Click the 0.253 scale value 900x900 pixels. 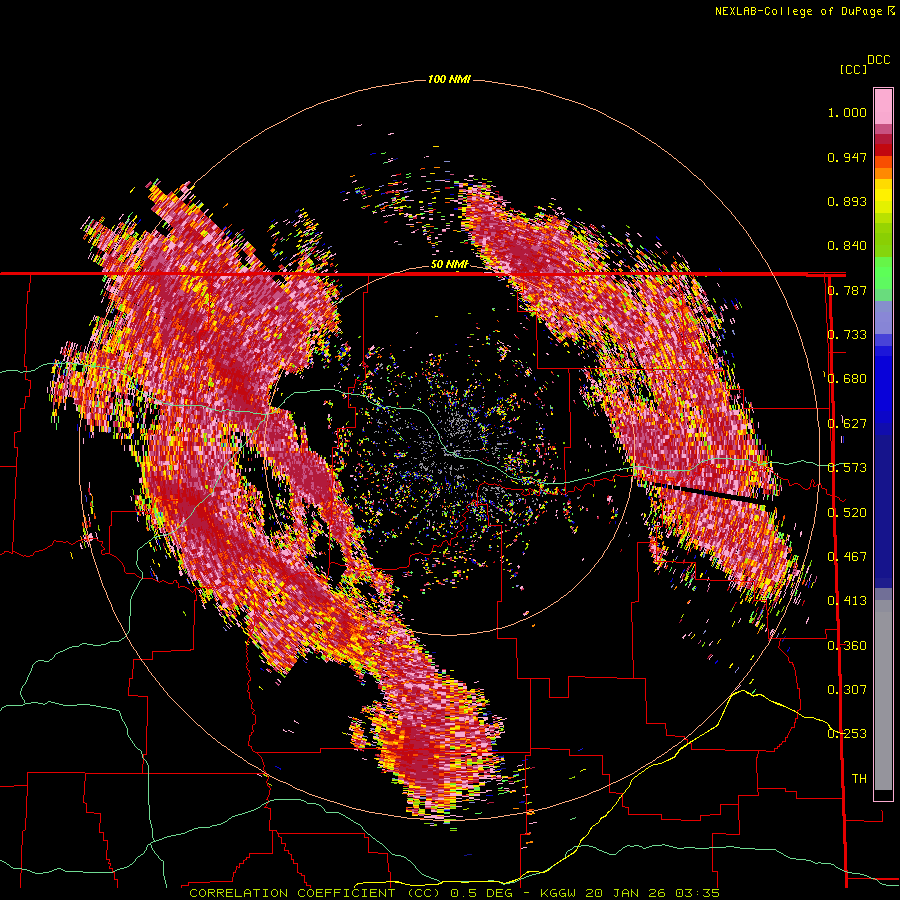pos(847,734)
